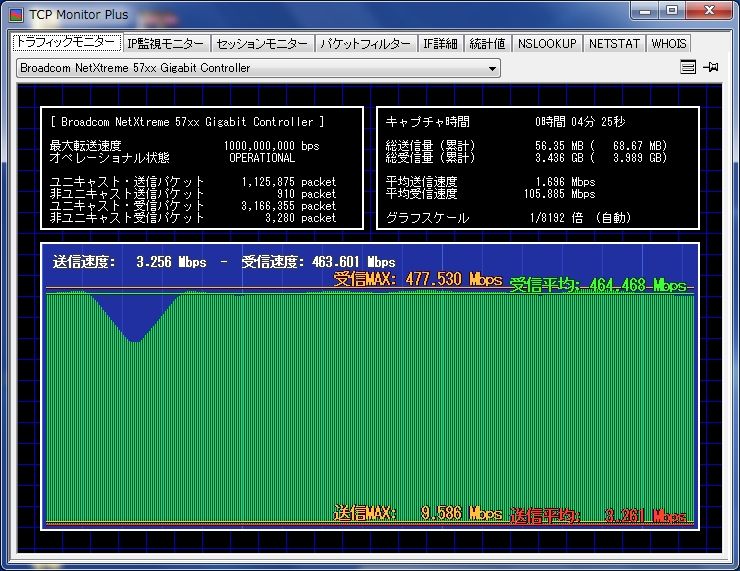
Task: Close the TCP Monitor Plus window
Action: [709, 11]
